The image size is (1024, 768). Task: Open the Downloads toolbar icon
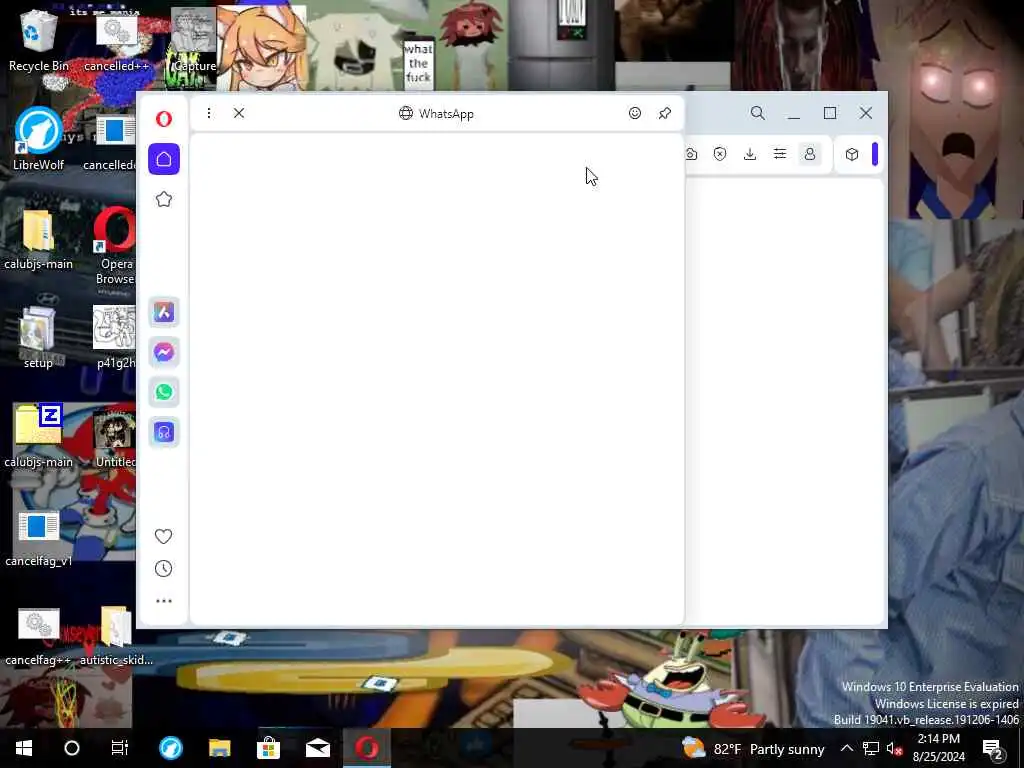click(x=750, y=154)
